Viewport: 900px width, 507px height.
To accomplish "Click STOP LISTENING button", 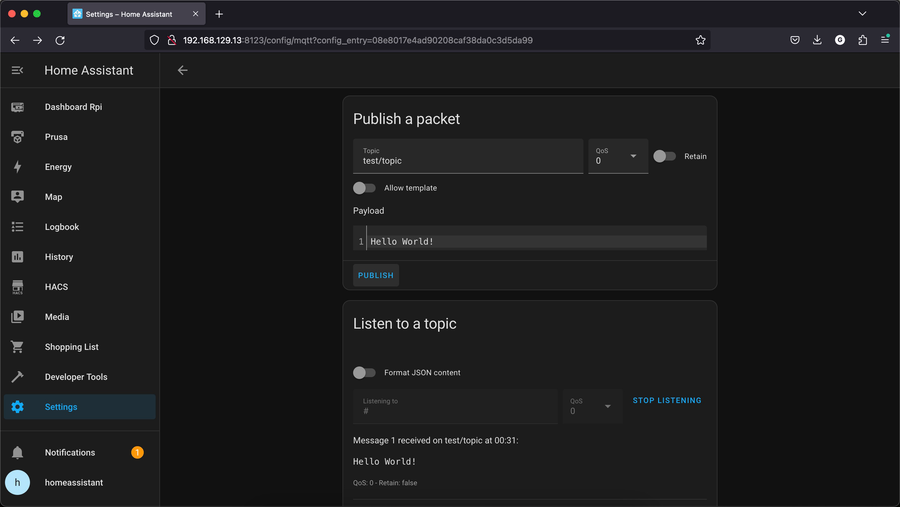I will [667, 401].
